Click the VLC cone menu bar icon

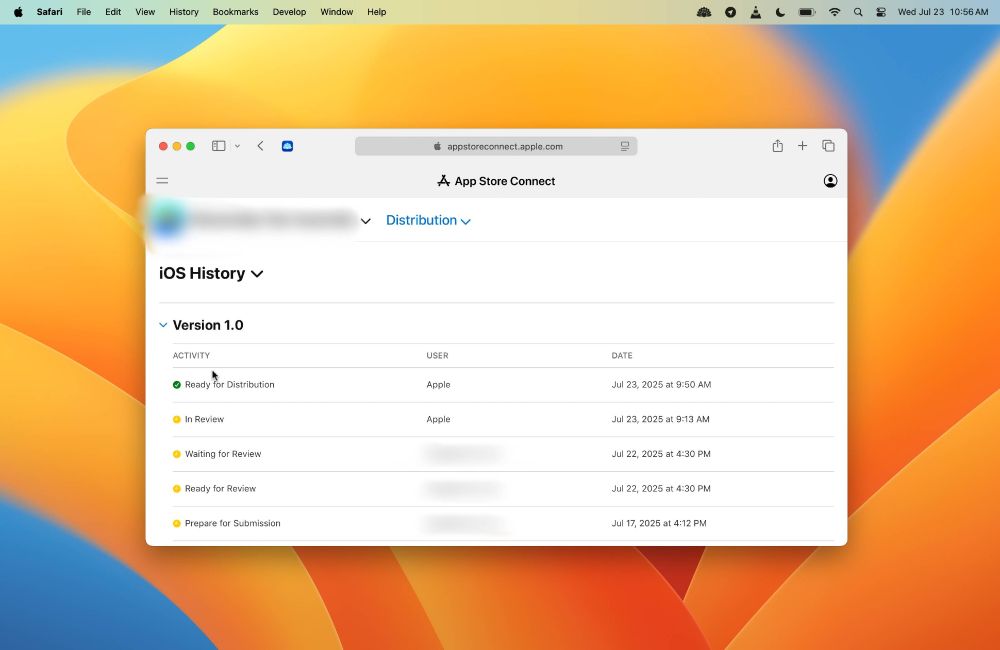755,11
